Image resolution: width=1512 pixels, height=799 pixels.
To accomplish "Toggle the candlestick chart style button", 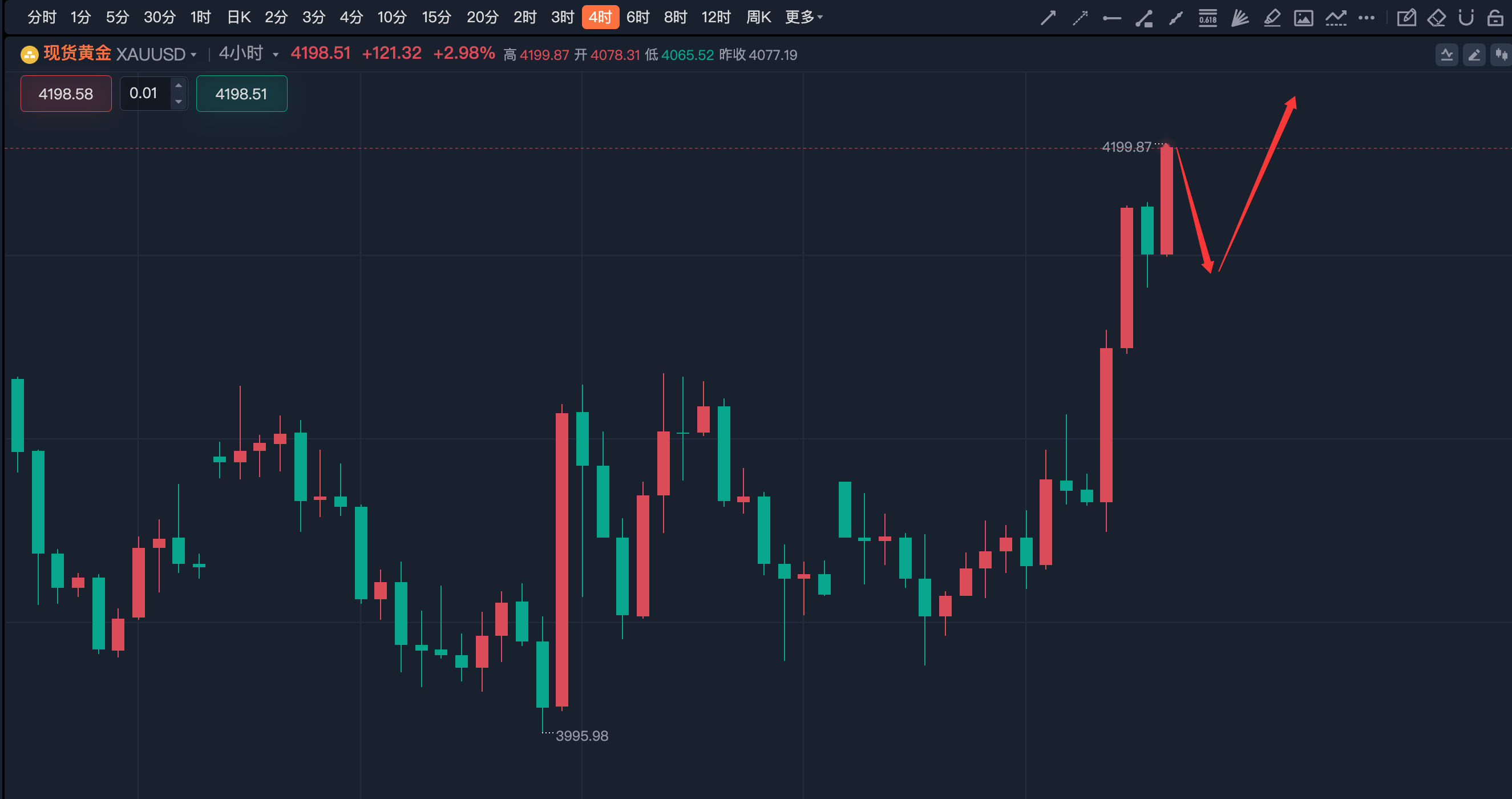I will 1501,55.
